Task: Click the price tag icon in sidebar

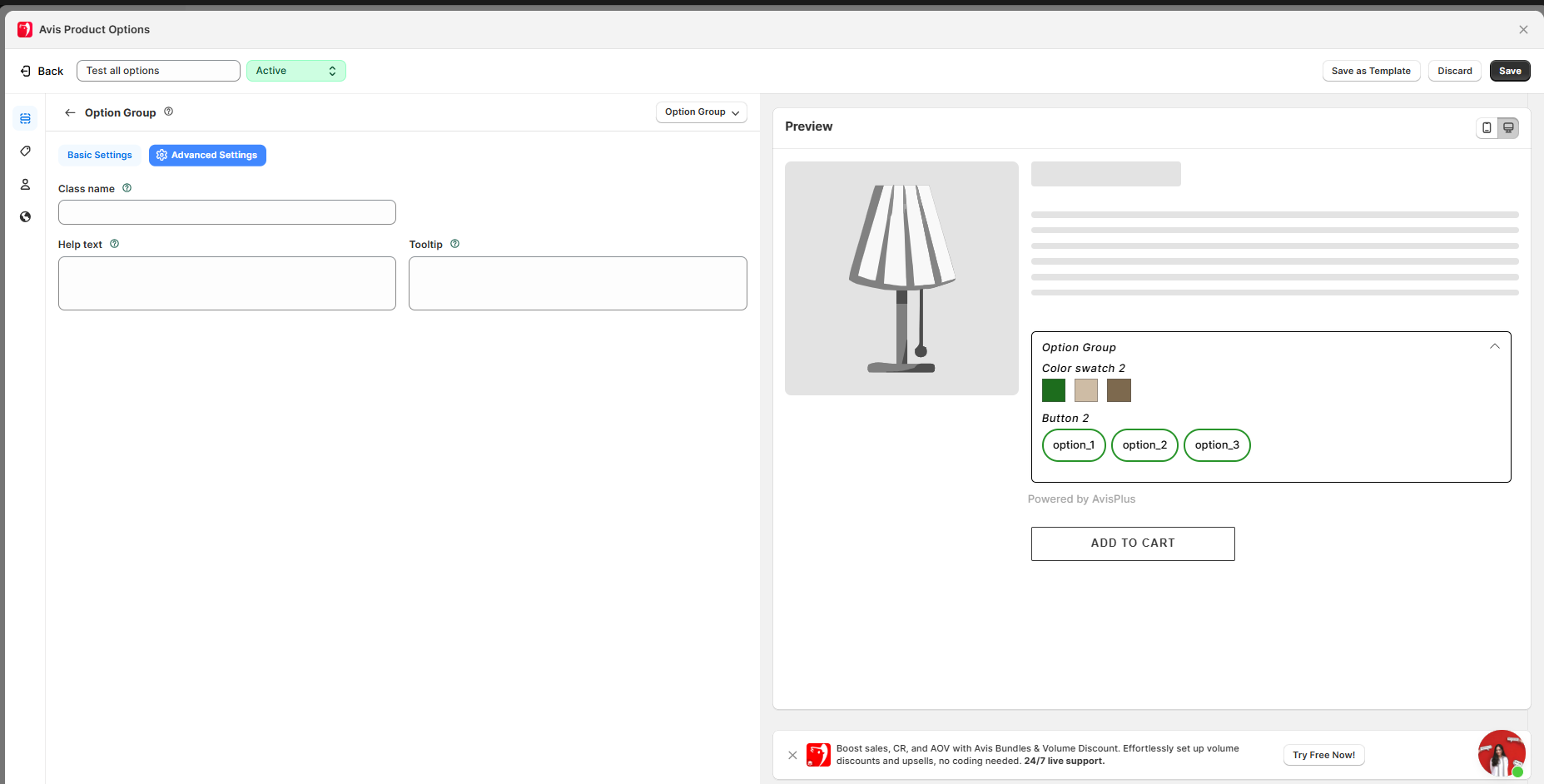Action: click(x=25, y=151)
